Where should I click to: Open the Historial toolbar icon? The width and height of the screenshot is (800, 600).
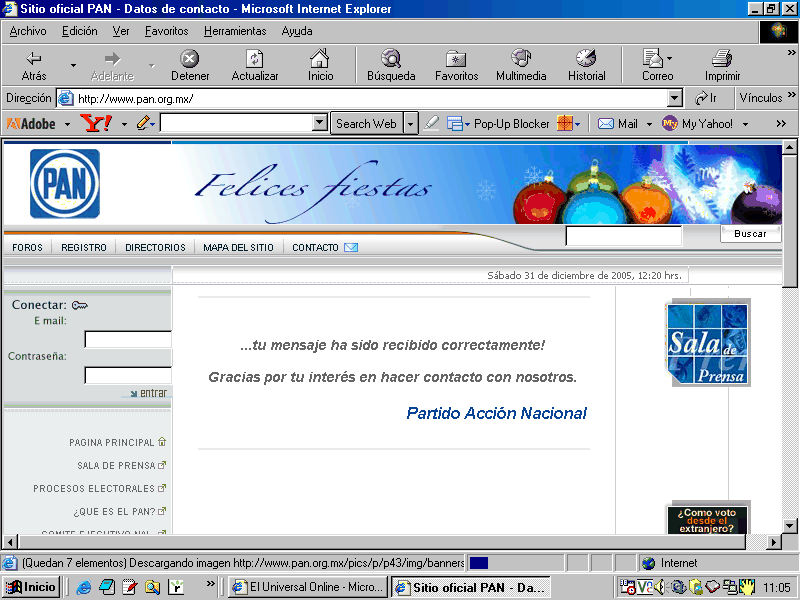[x=586, y=59]
